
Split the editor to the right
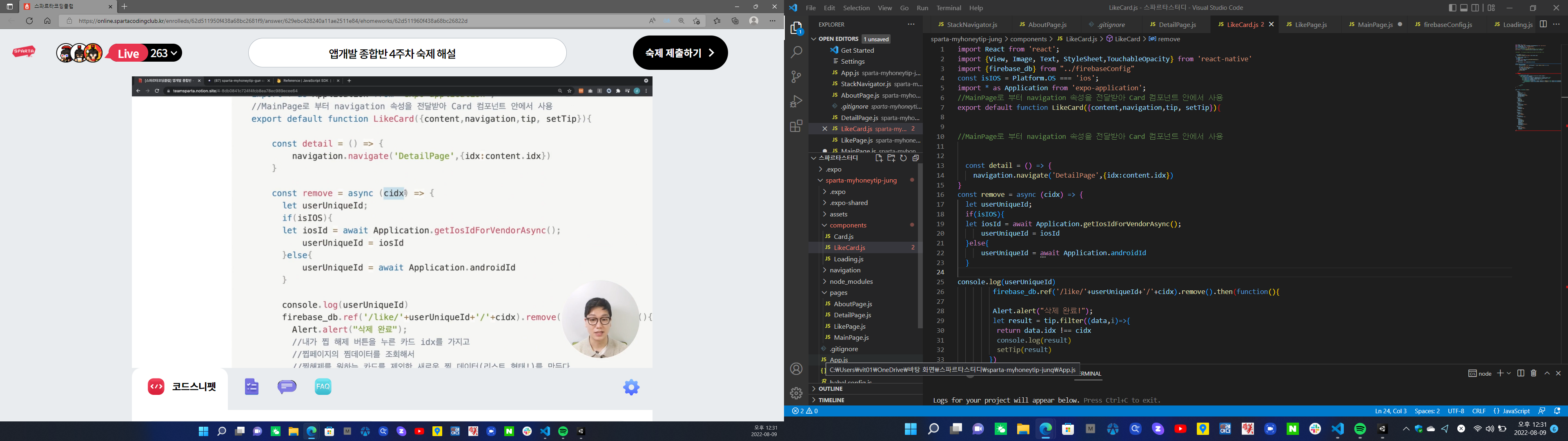[x=1543, y=24]
